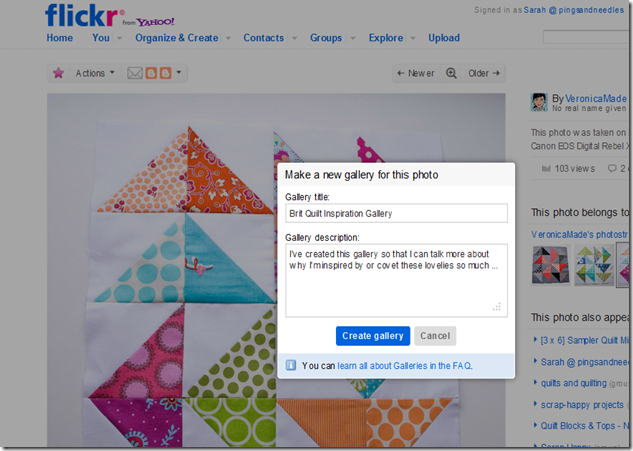Click the email share envelope icon
This screenshot has width=633, height=451.
[135, 73]
